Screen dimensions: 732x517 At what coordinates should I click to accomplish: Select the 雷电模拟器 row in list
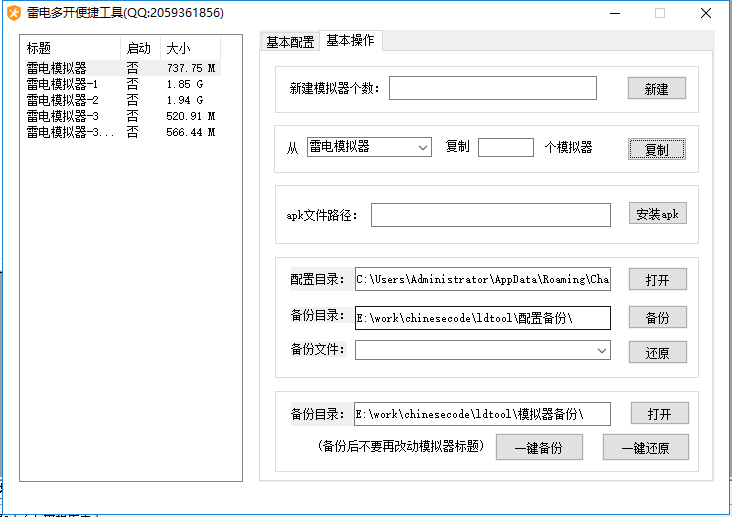coord(122,68)
